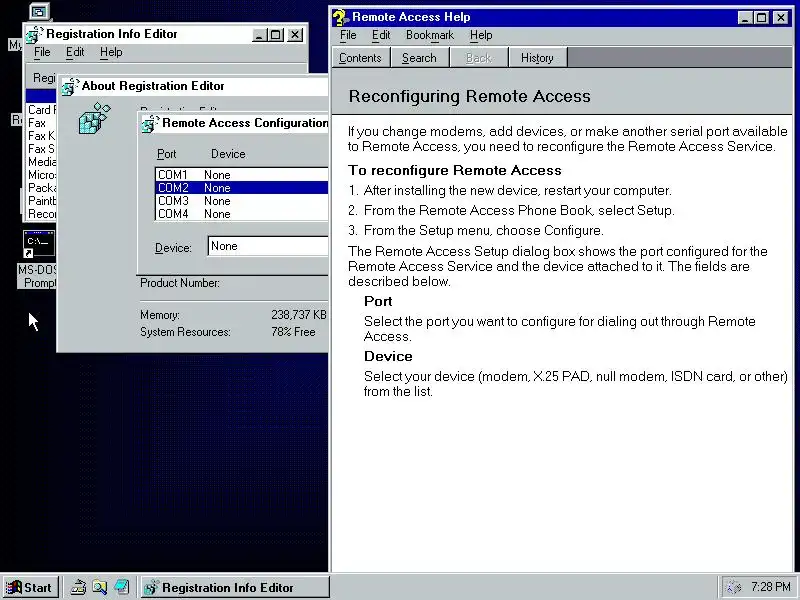Select the highlighted COM2 port row

(242, 188)
